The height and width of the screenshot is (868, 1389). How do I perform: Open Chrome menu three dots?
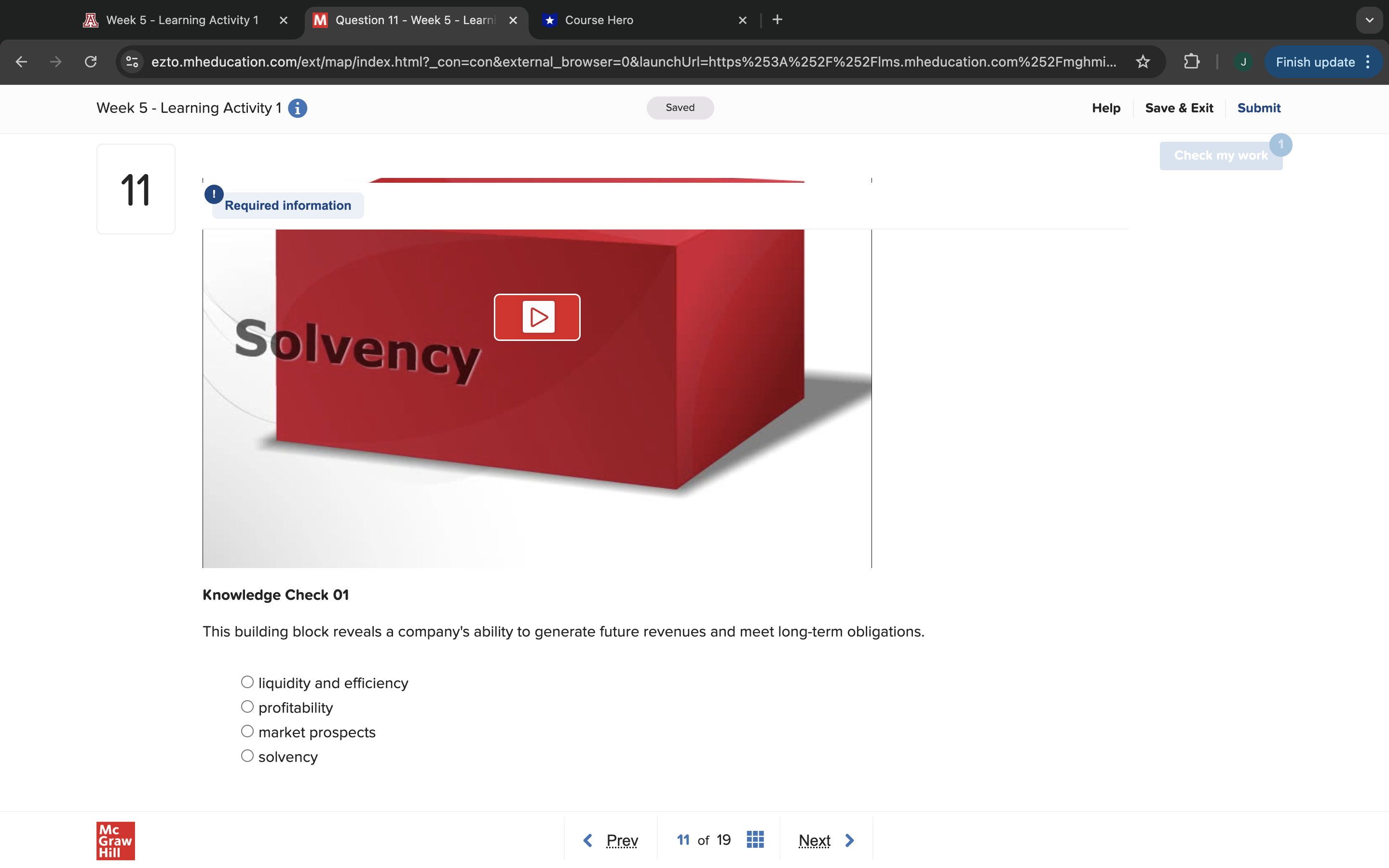tap(1368, 62)
